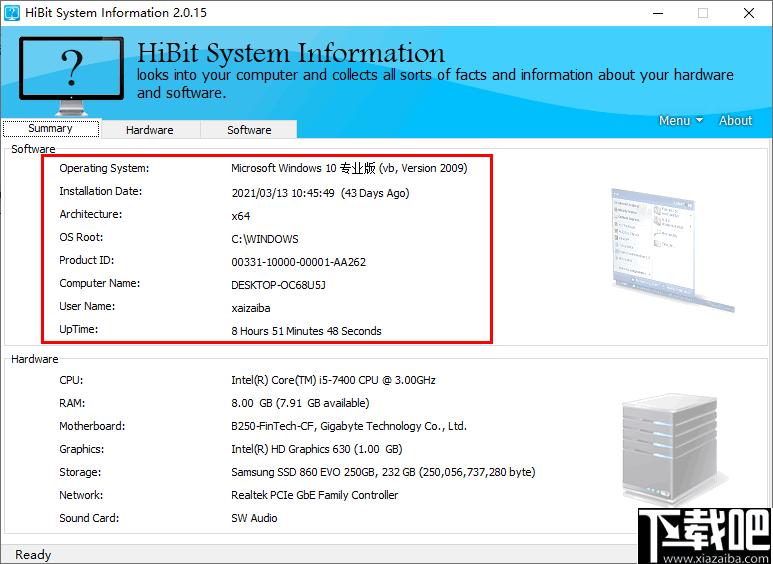Image resolution: width=773 pixels, height=564 pixels.
Task: Open the Software tab
Action: tap(249, 130)
